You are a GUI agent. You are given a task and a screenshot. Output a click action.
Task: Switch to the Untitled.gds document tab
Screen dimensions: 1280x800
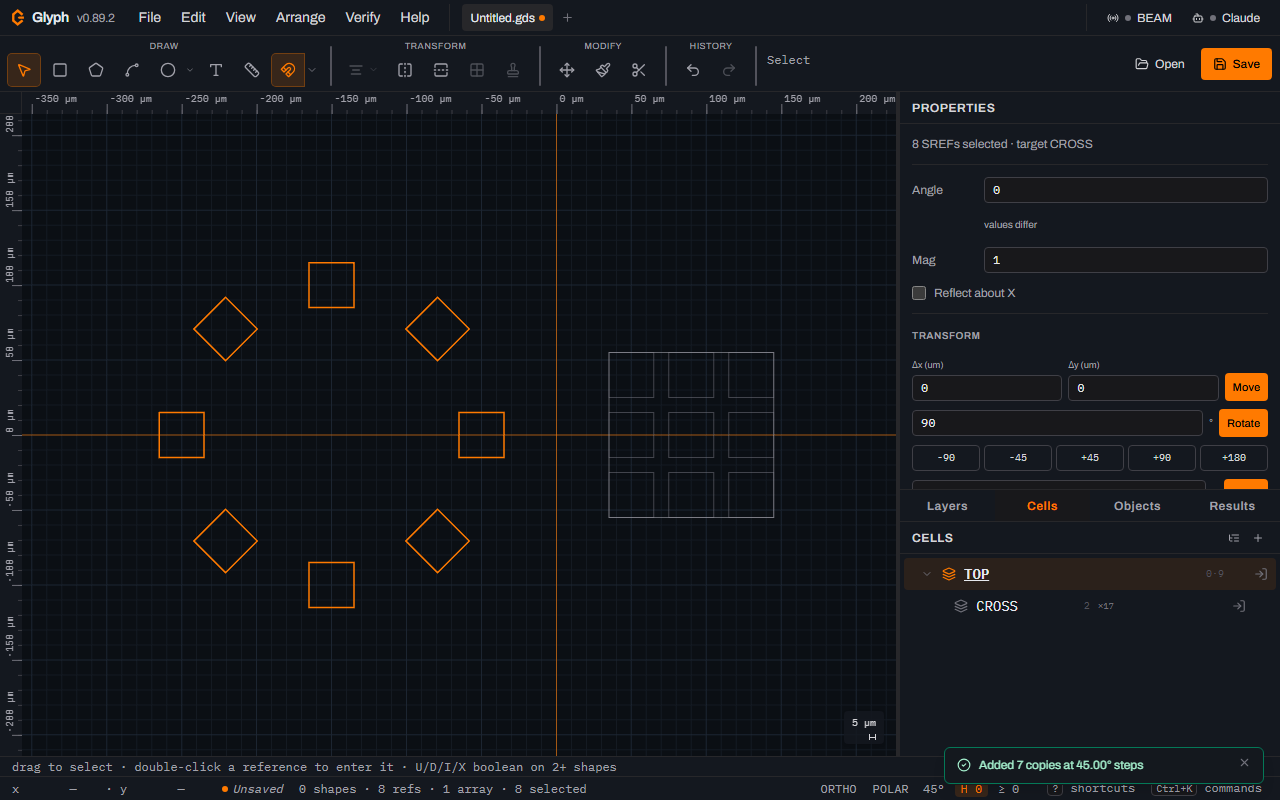[507, 18]
